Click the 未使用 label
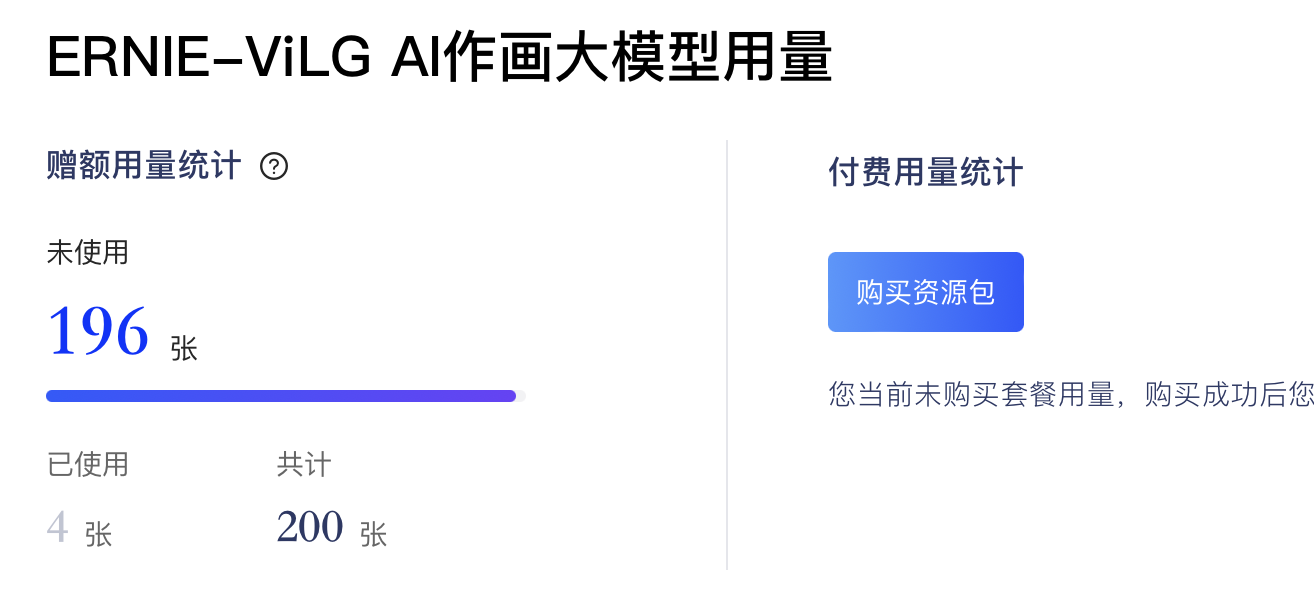The width and height of the screenshot is (1314, 592). pyautogui.click(x=88, y=252)
